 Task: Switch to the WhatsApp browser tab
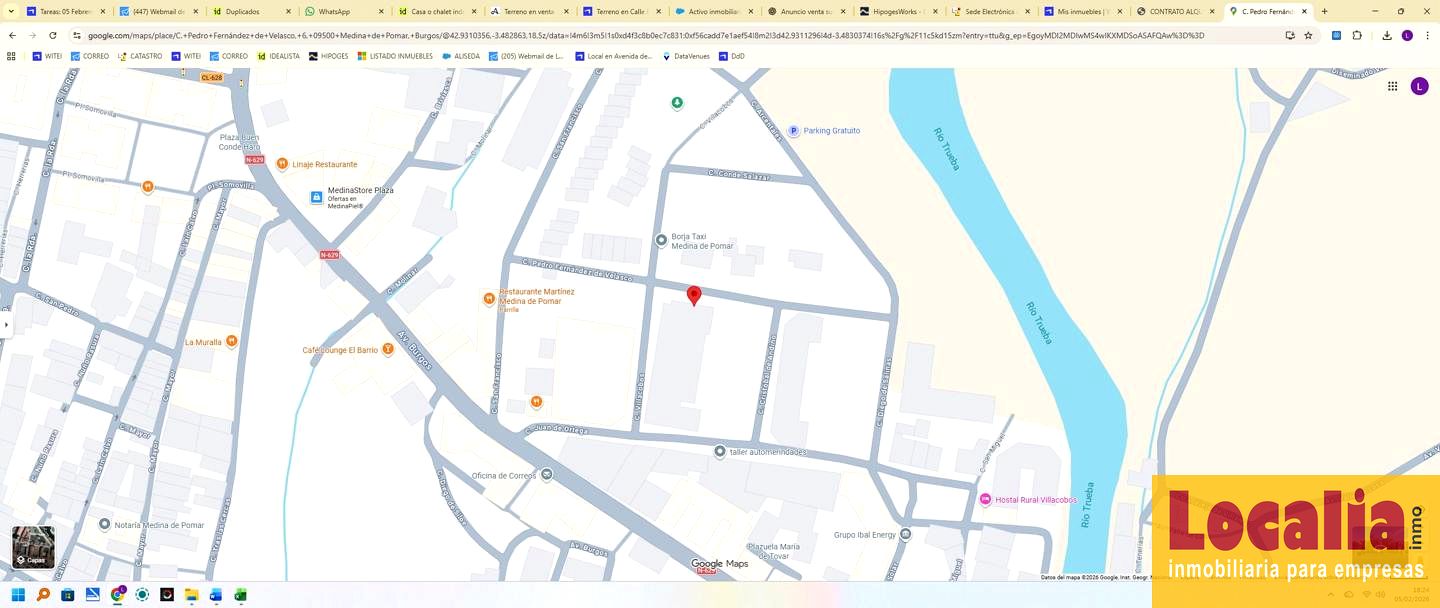pos(334,12)
